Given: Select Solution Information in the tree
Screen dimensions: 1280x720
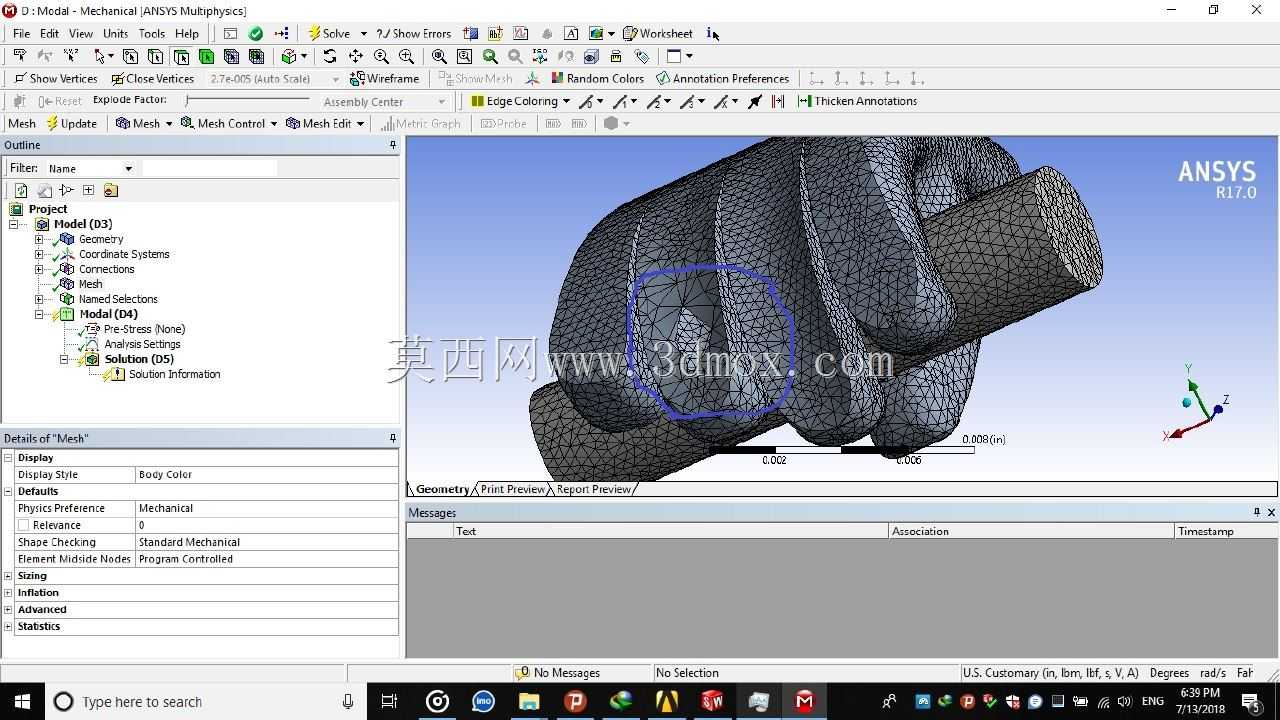Looking at the screenshot, I should coord(174,374).
